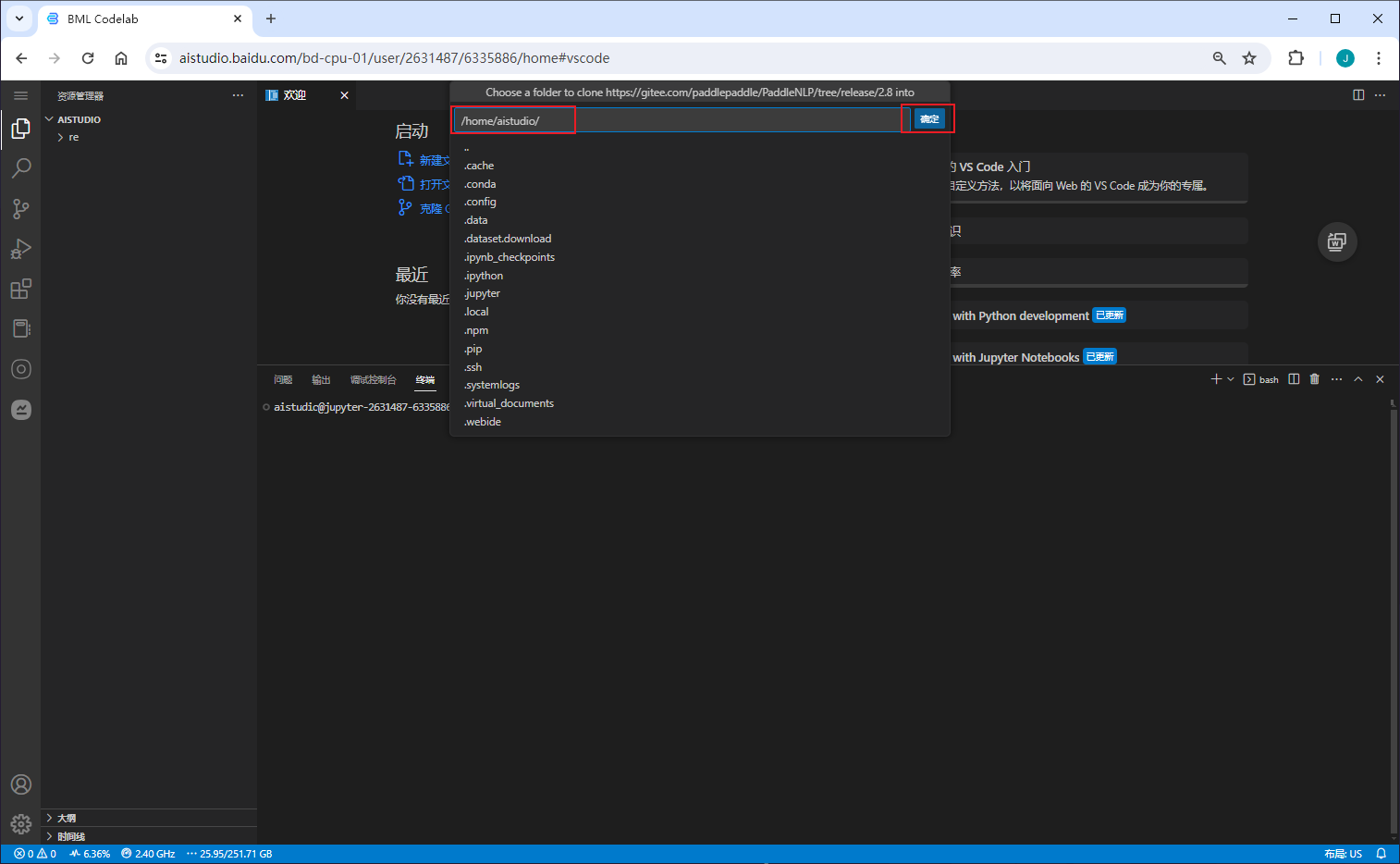The height and width of the screenshot is (864, 1400).
Task: Open with Python development walkthrough
Action: pos(1099,315)
